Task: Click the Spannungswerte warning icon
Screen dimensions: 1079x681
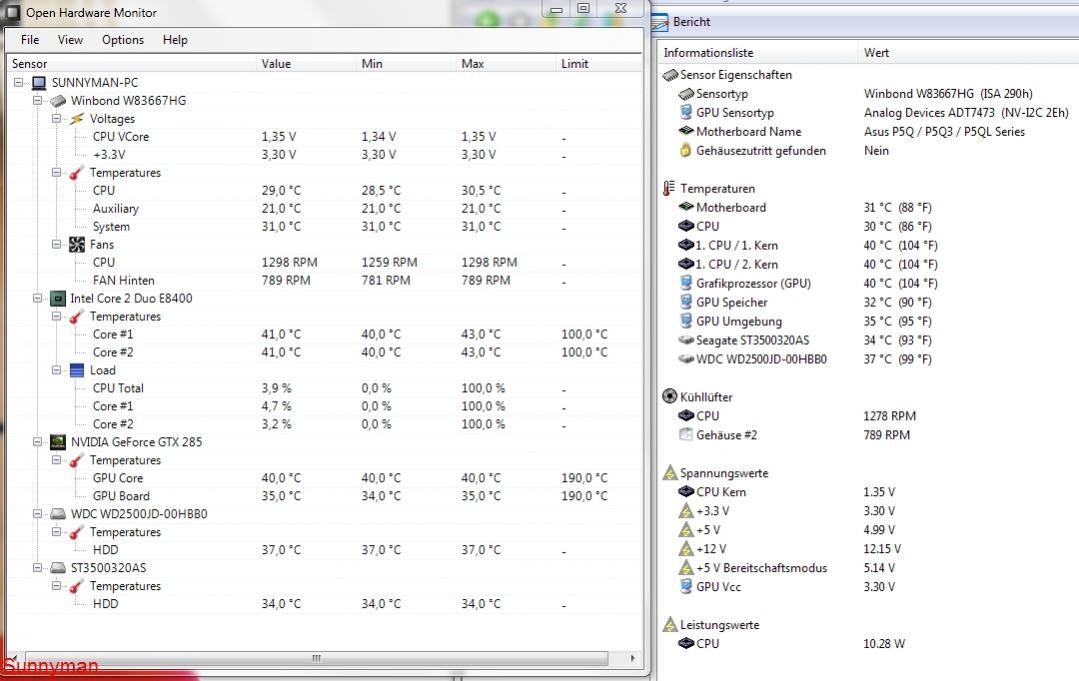Action: pyautogui.click(x=670, y=473)
